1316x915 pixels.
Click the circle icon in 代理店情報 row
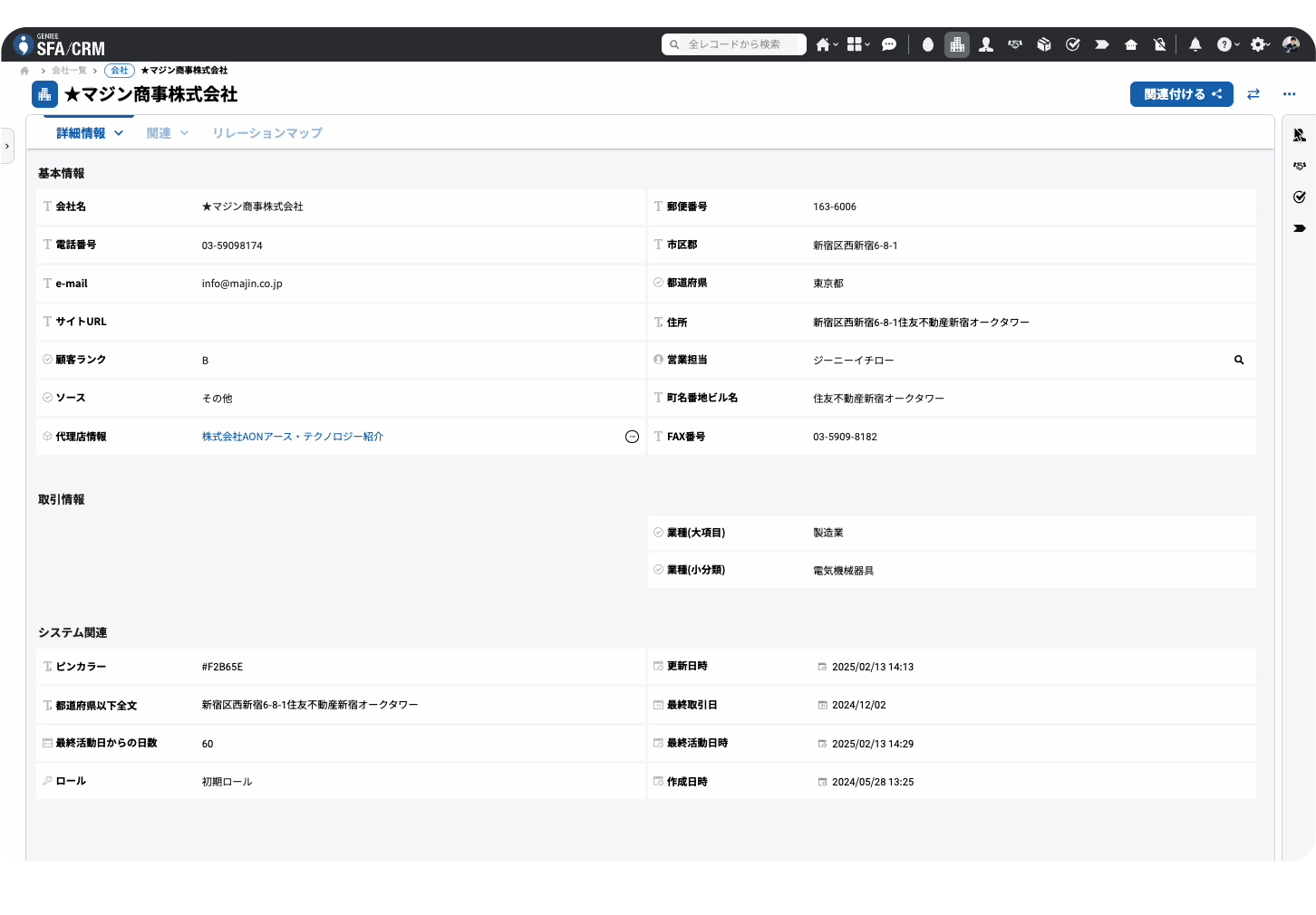pos(633,437)
